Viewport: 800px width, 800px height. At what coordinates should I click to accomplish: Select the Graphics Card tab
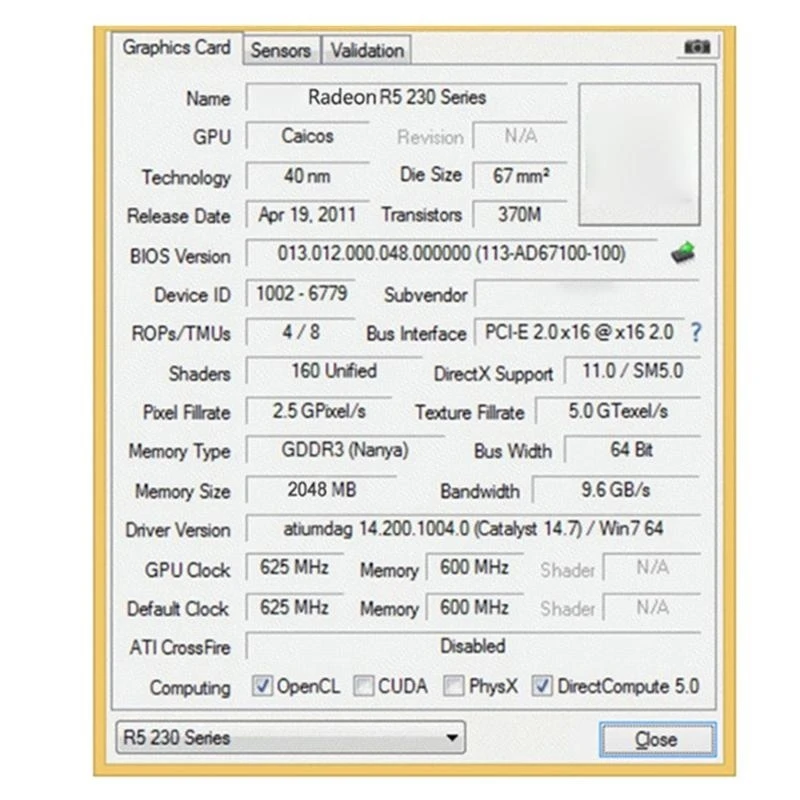point(177,48)
